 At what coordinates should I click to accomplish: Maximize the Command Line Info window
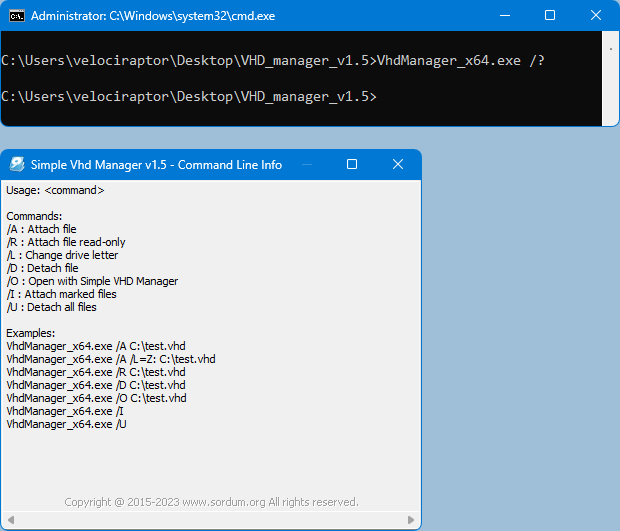[351, 165]
